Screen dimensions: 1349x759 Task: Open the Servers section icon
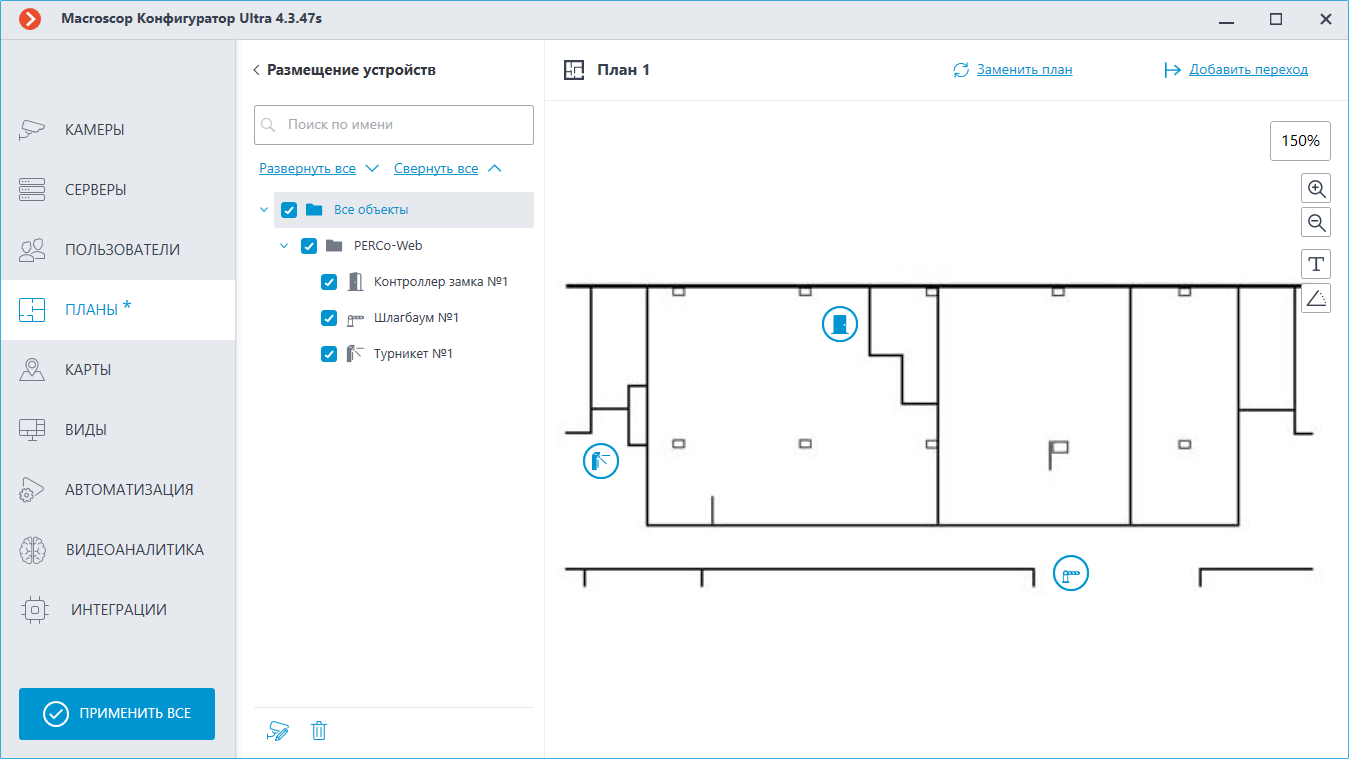(32, 189)
